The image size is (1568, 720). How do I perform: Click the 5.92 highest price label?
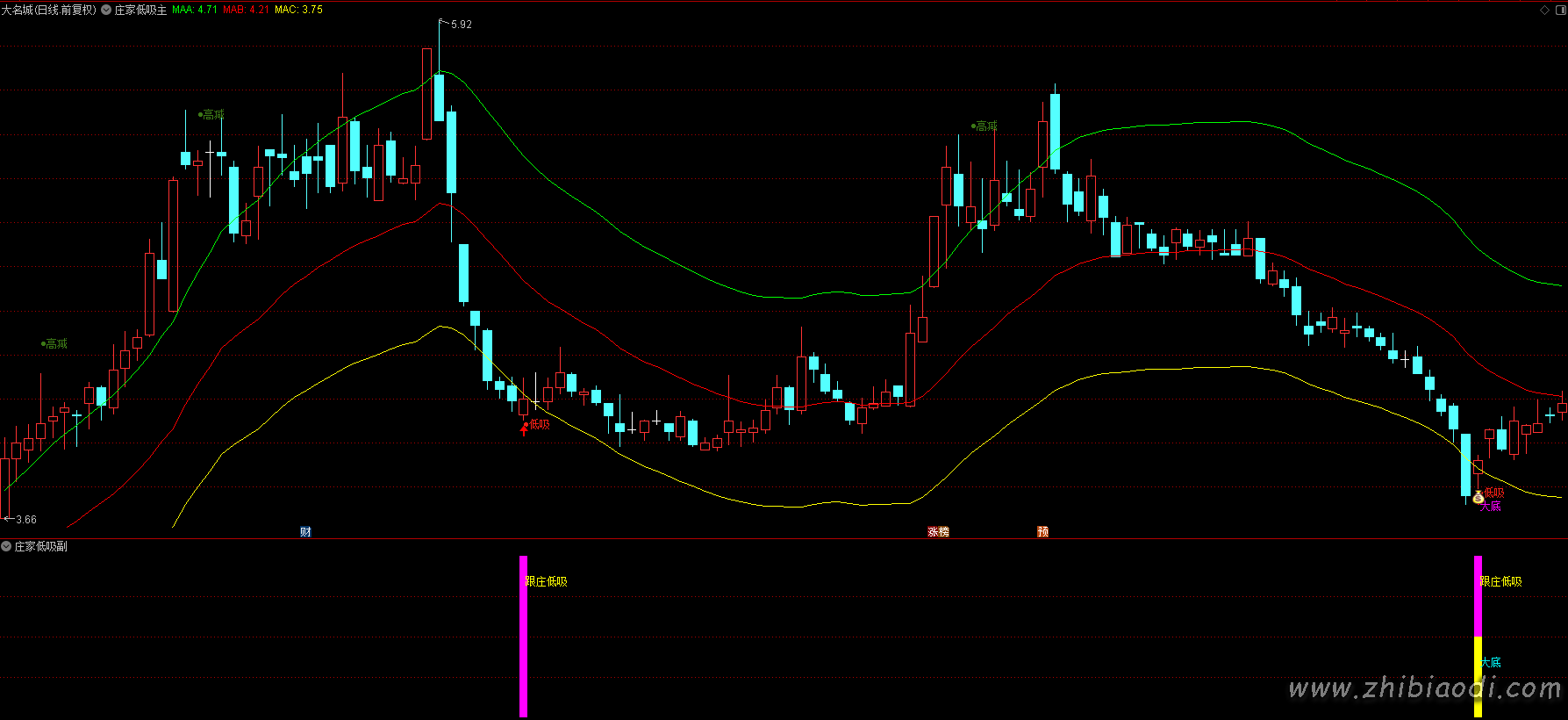(461, 25)
